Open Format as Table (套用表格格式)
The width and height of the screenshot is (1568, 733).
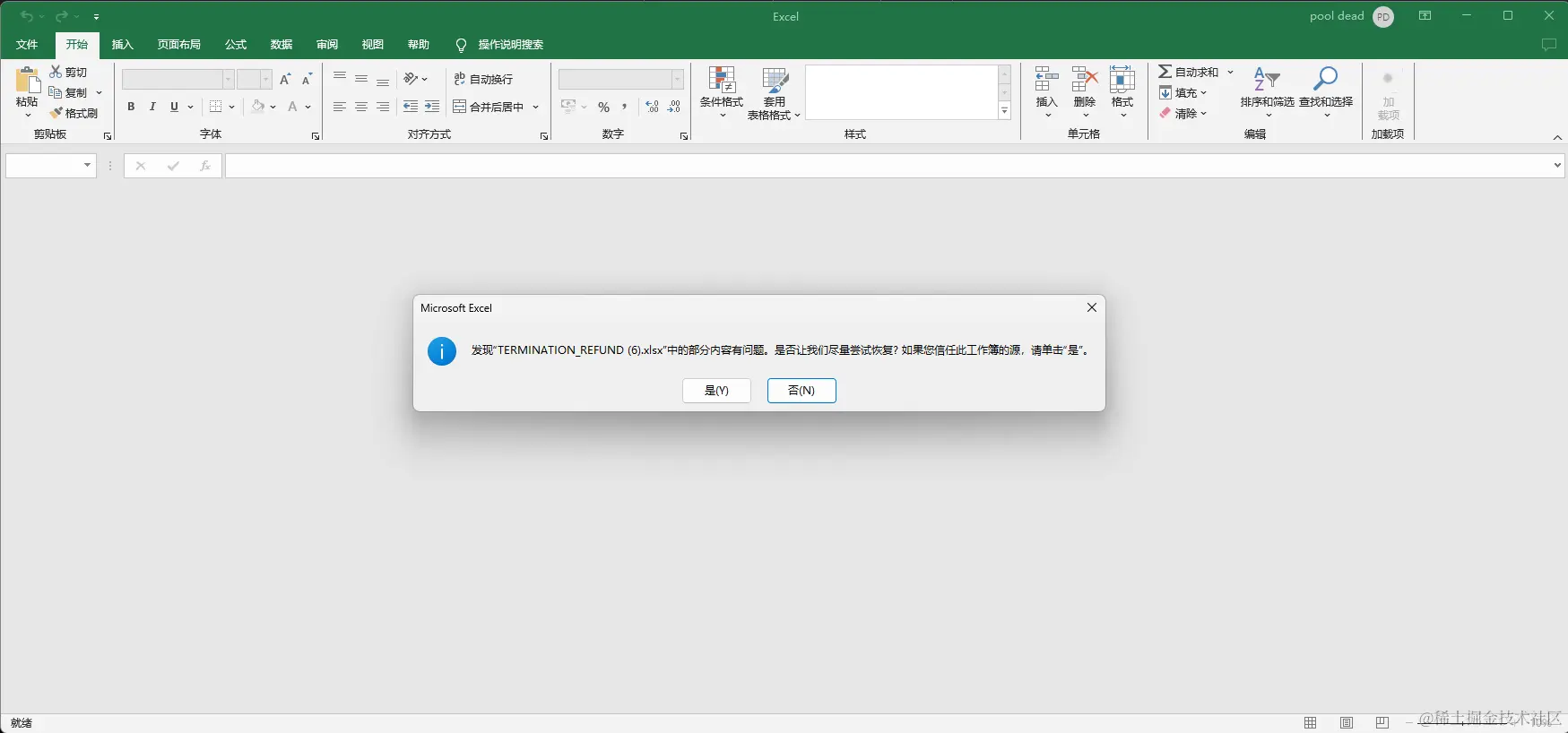click(x=774, y=92)
